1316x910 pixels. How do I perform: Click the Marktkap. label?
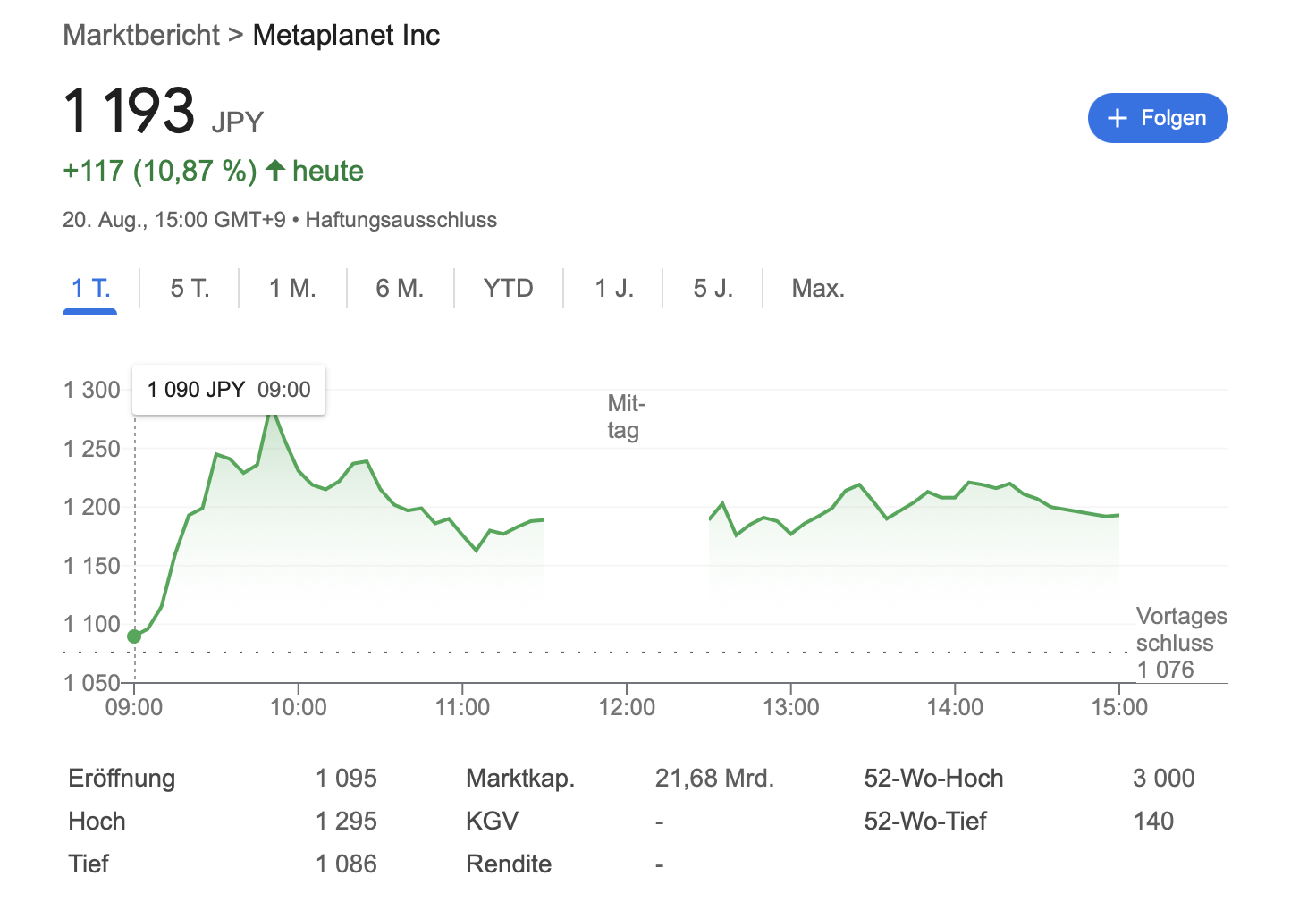(x=520, y=778)
